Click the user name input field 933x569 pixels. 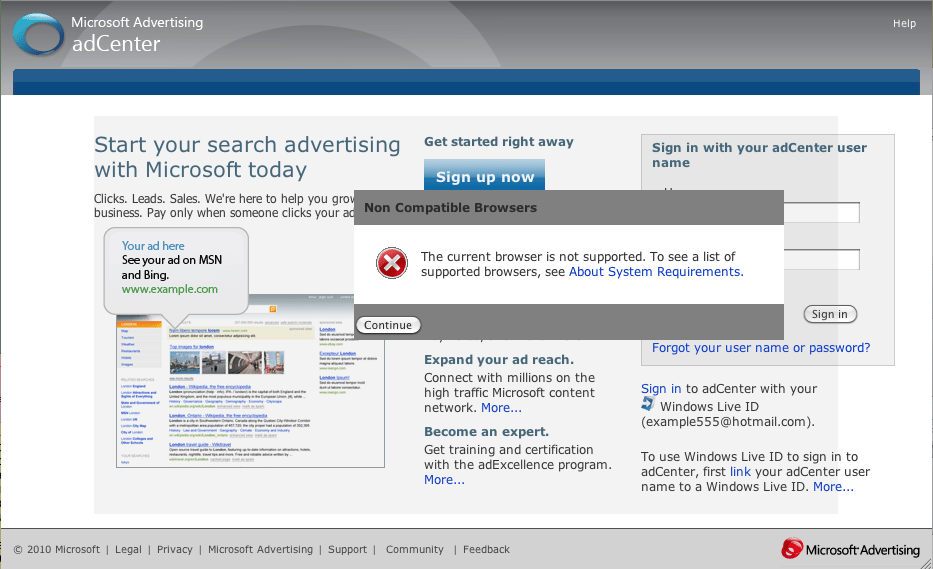[821, 212]
